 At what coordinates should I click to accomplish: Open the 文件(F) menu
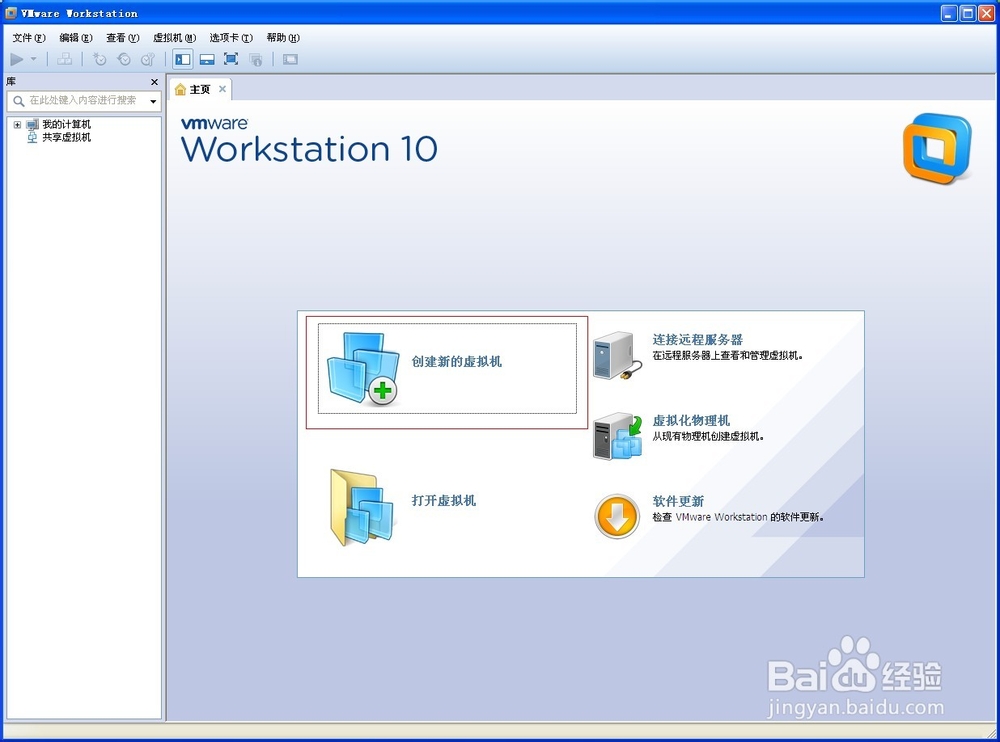pos(29,38)
